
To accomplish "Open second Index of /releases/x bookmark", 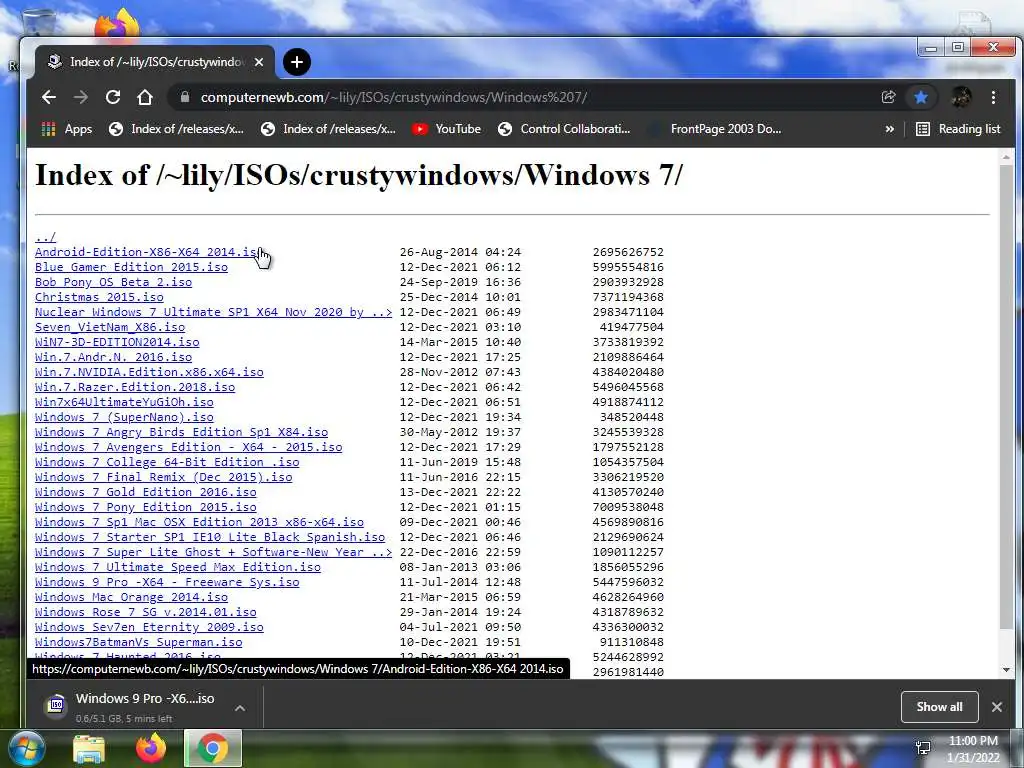I will 328,129.
